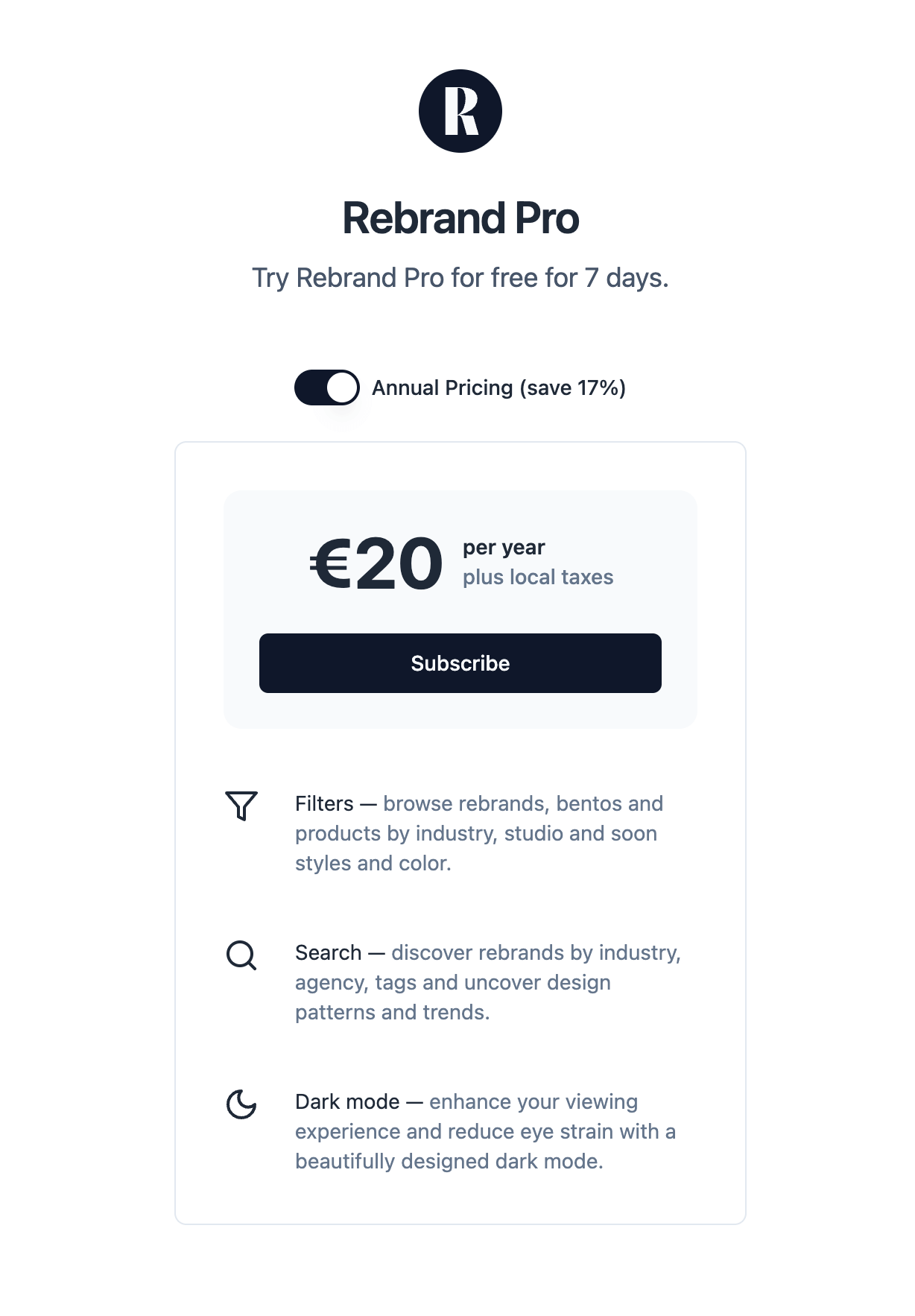915x1316 pixels.
Task: Click the "patterns and trends." description line
Action: click(x=393, y=1012)
